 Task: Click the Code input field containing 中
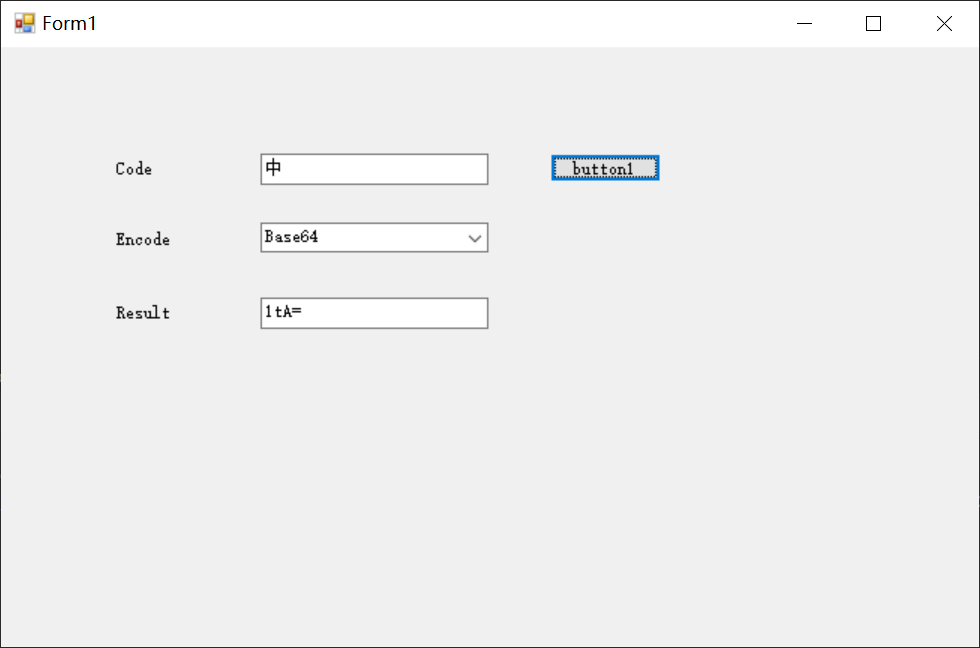click(374, 169)
